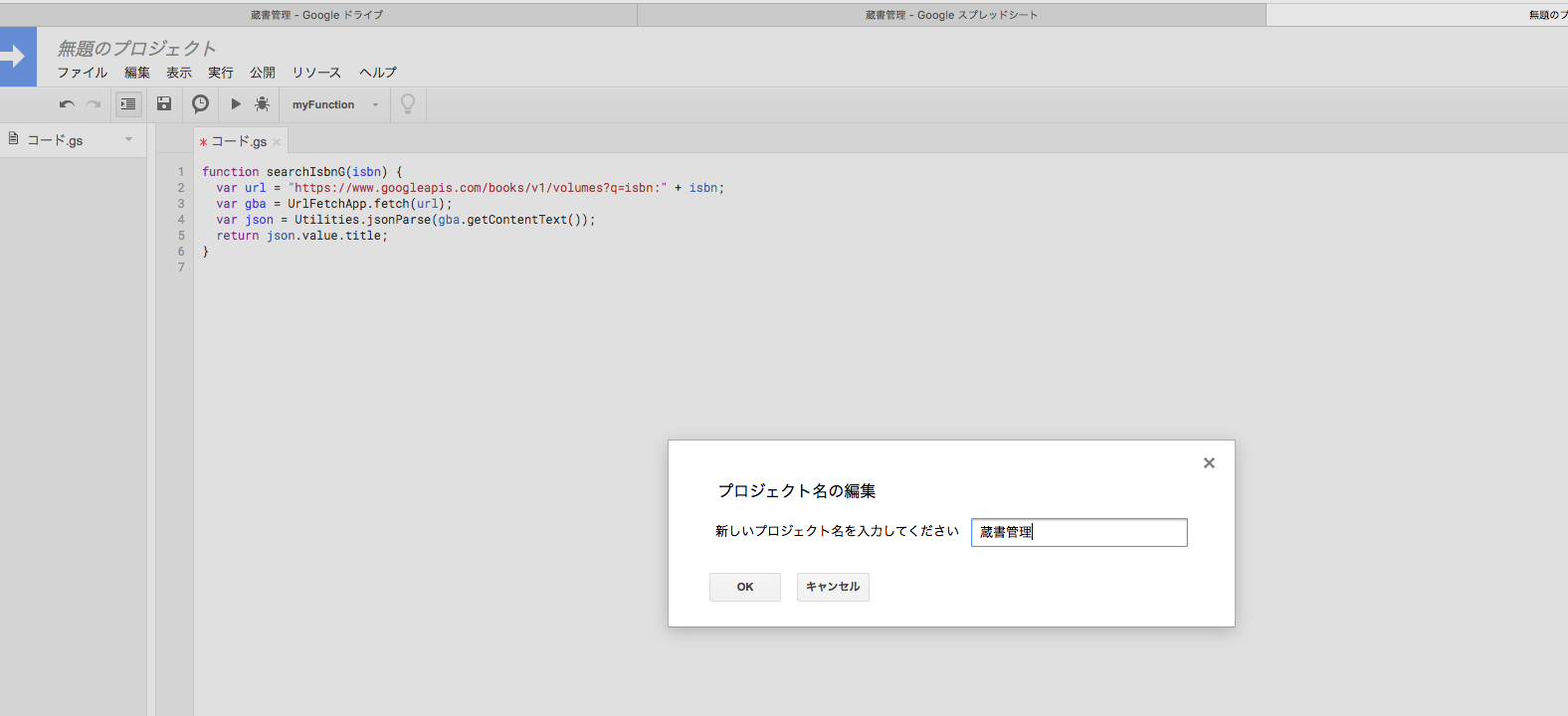Click the blue arrow Apps Script logo

[17, 57]
